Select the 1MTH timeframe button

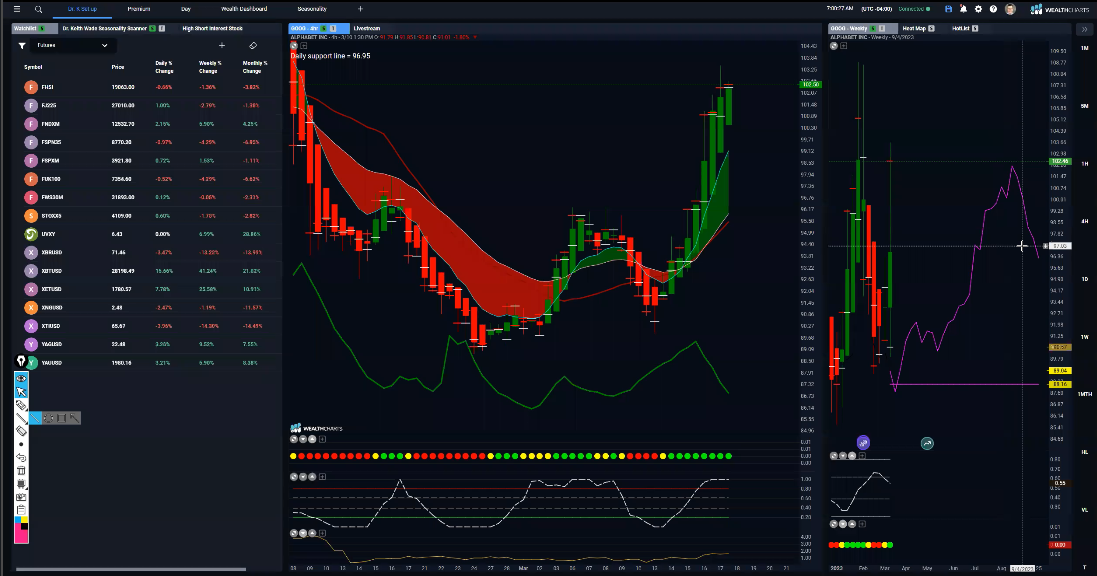pyautogui.click(x=1085, y=394)
